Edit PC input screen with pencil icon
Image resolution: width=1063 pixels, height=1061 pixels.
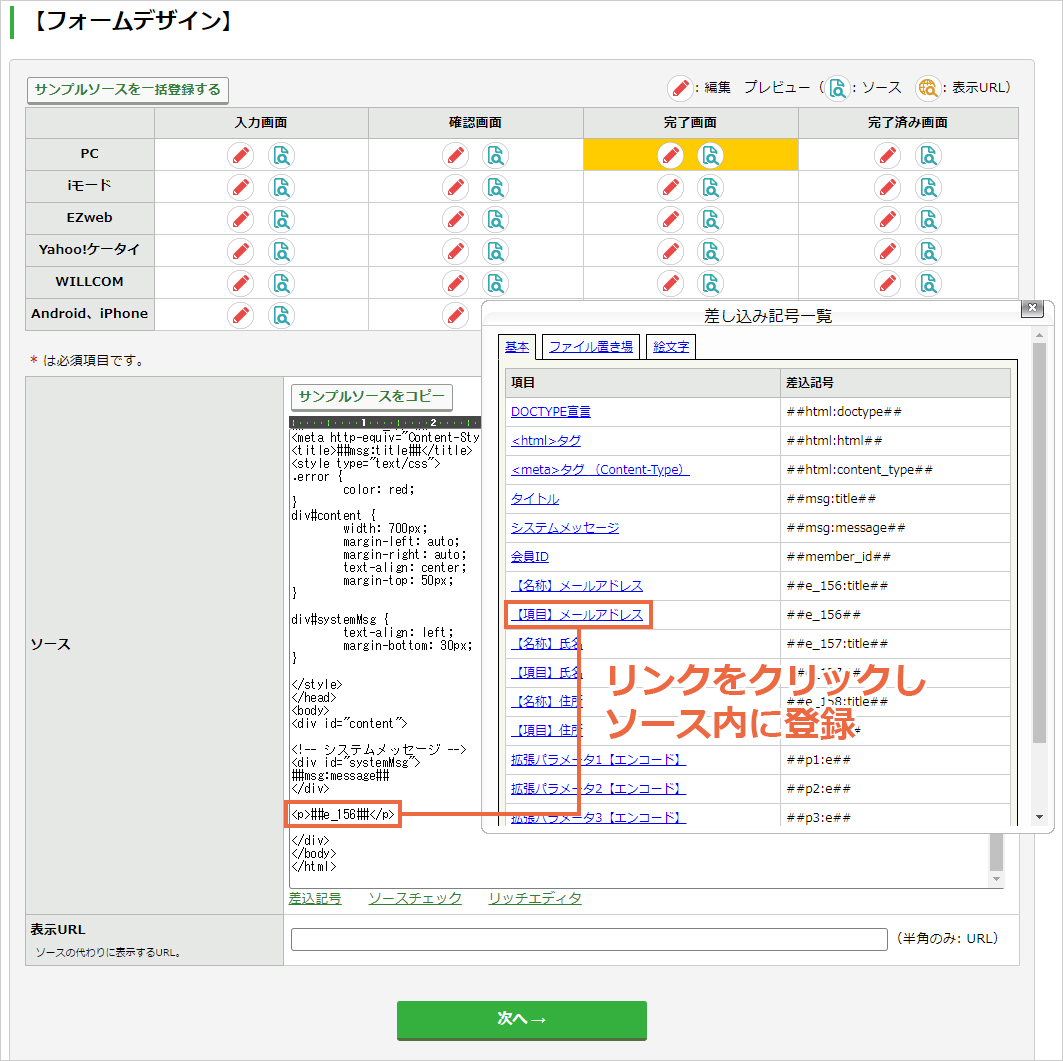click(x=241, y=156)
